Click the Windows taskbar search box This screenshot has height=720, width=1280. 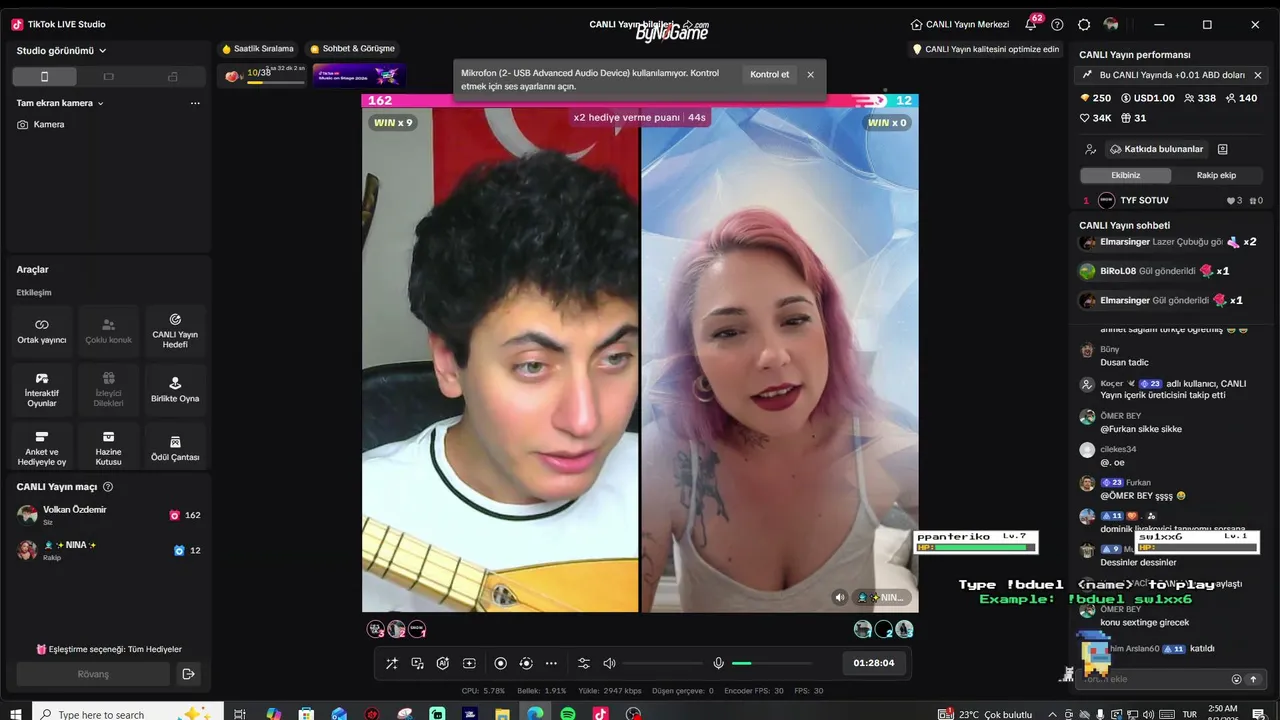(x=128, y=714)
